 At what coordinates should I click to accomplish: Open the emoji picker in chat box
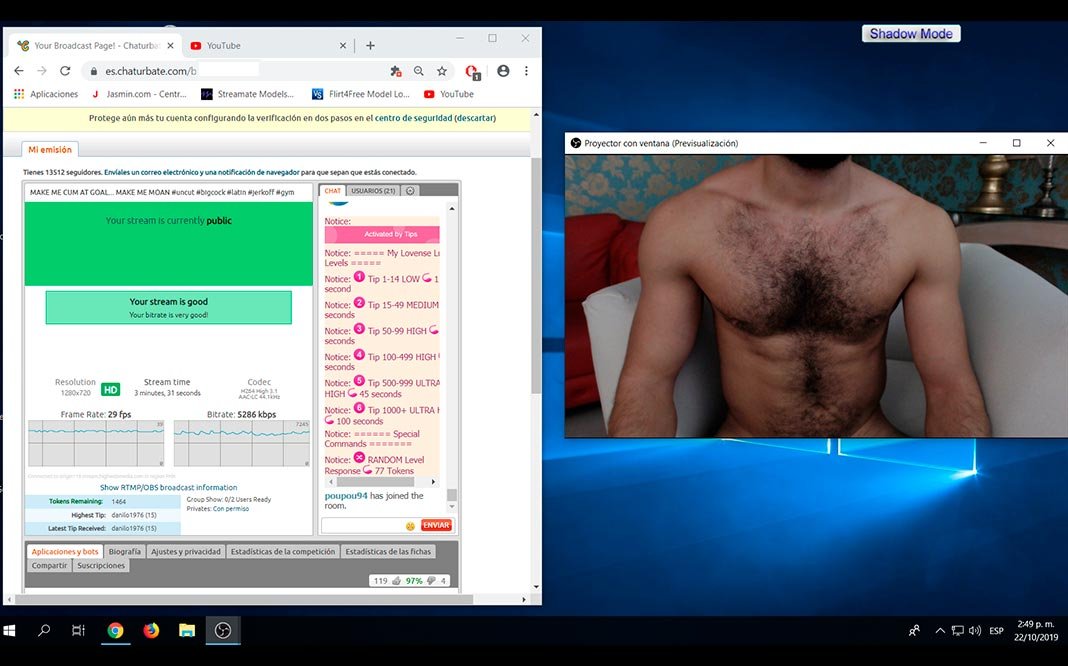pos(410,525)
